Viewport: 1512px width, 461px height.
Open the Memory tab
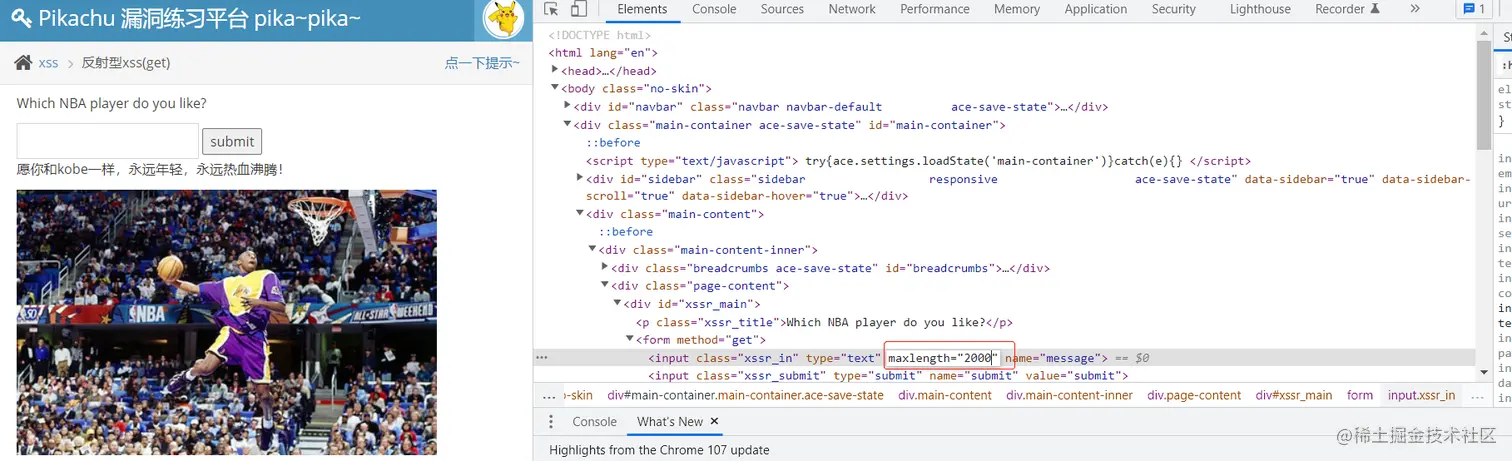1017,9
